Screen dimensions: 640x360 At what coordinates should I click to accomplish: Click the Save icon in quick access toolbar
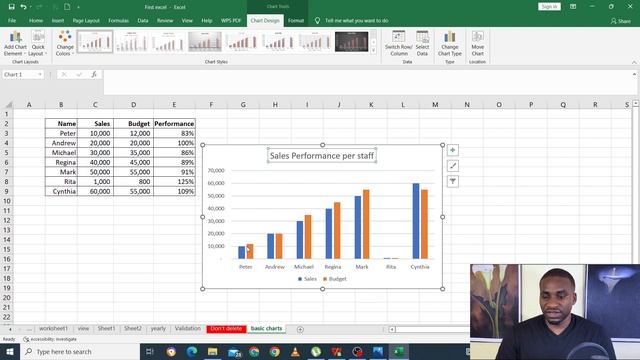click(11, 7)
